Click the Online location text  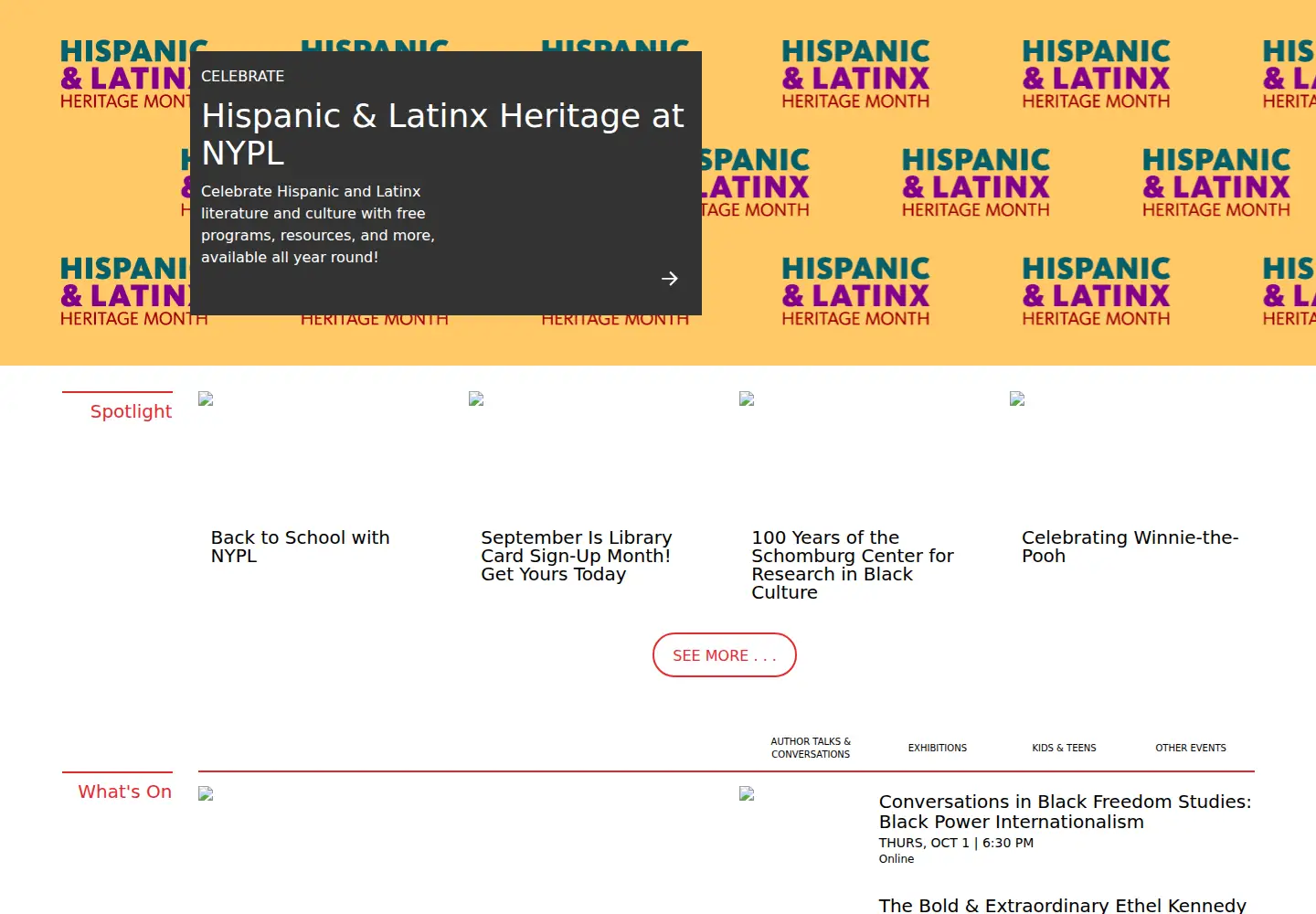tap(897, 858)
